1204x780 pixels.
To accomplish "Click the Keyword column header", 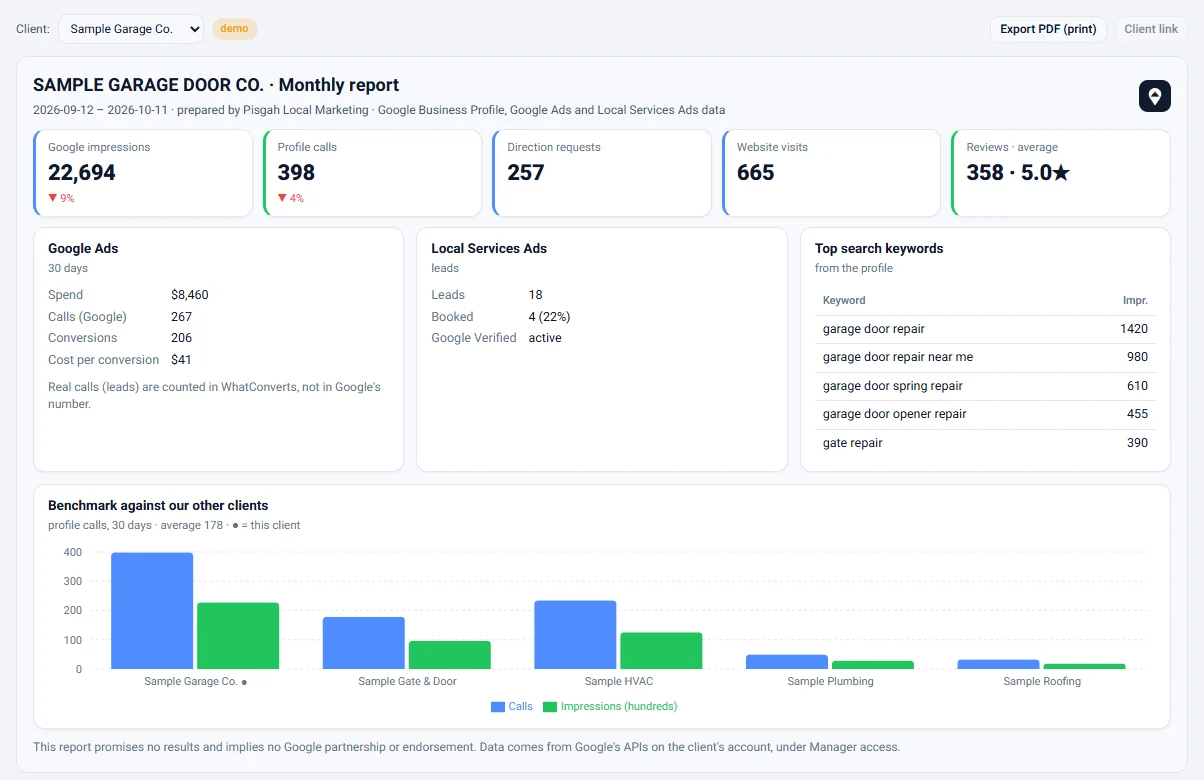I will pyautogui.click(x=844, y=300).
